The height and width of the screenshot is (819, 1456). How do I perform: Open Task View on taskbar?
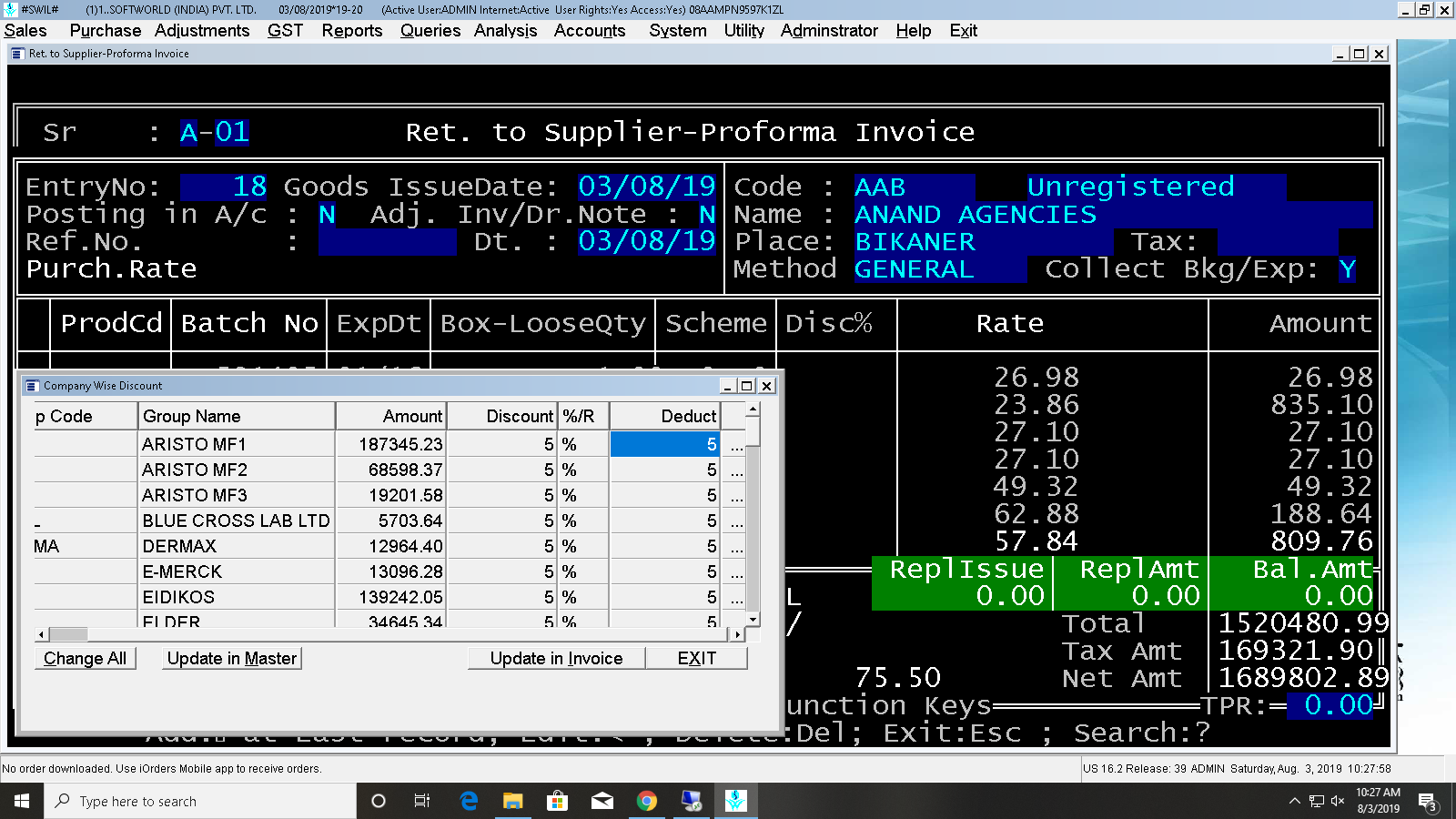pos(422,801)
